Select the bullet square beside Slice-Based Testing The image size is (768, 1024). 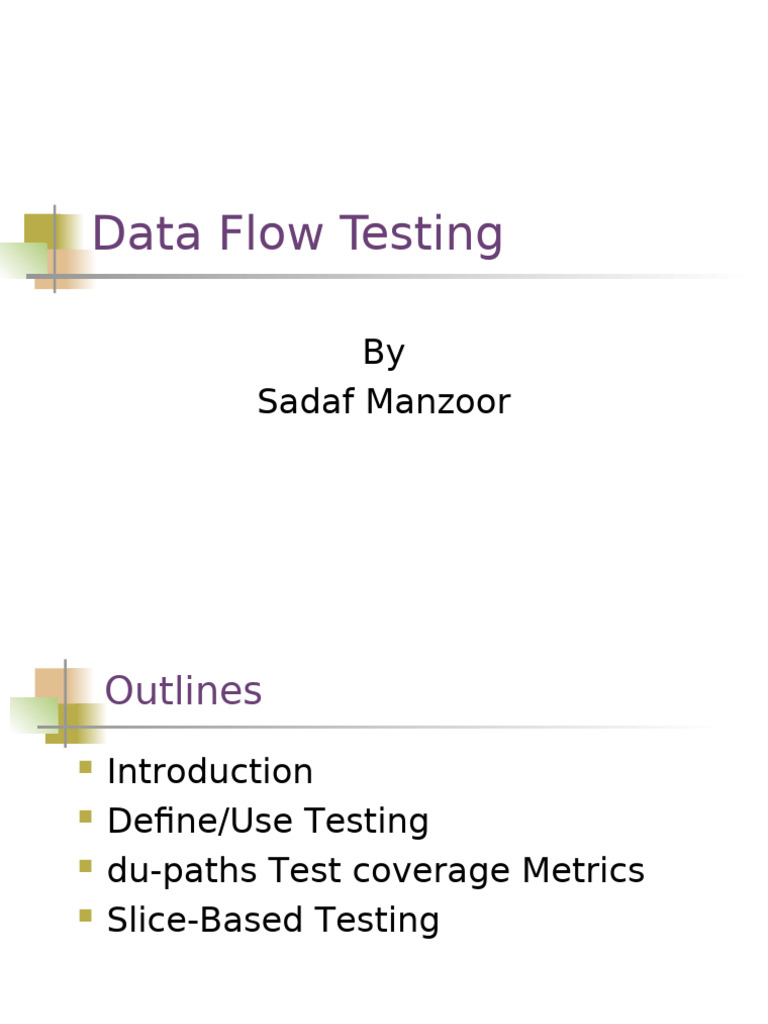85,915
